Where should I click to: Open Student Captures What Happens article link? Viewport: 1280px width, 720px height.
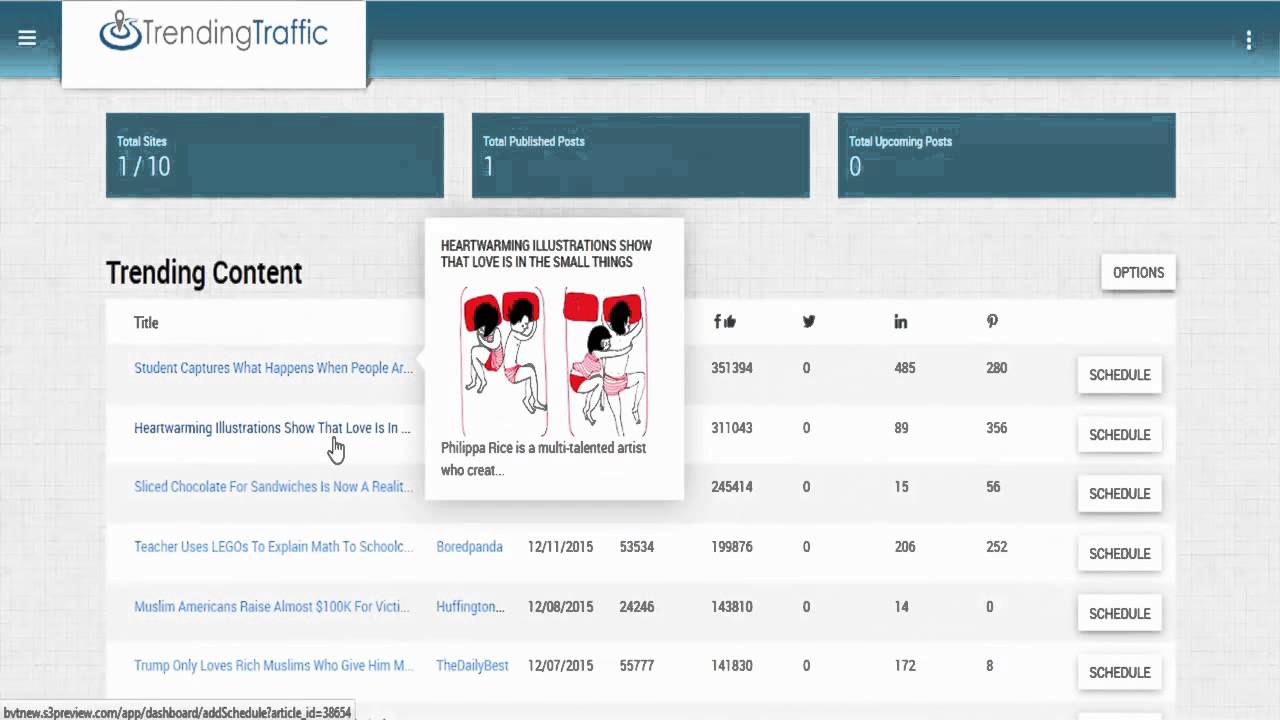coord(273,368)
